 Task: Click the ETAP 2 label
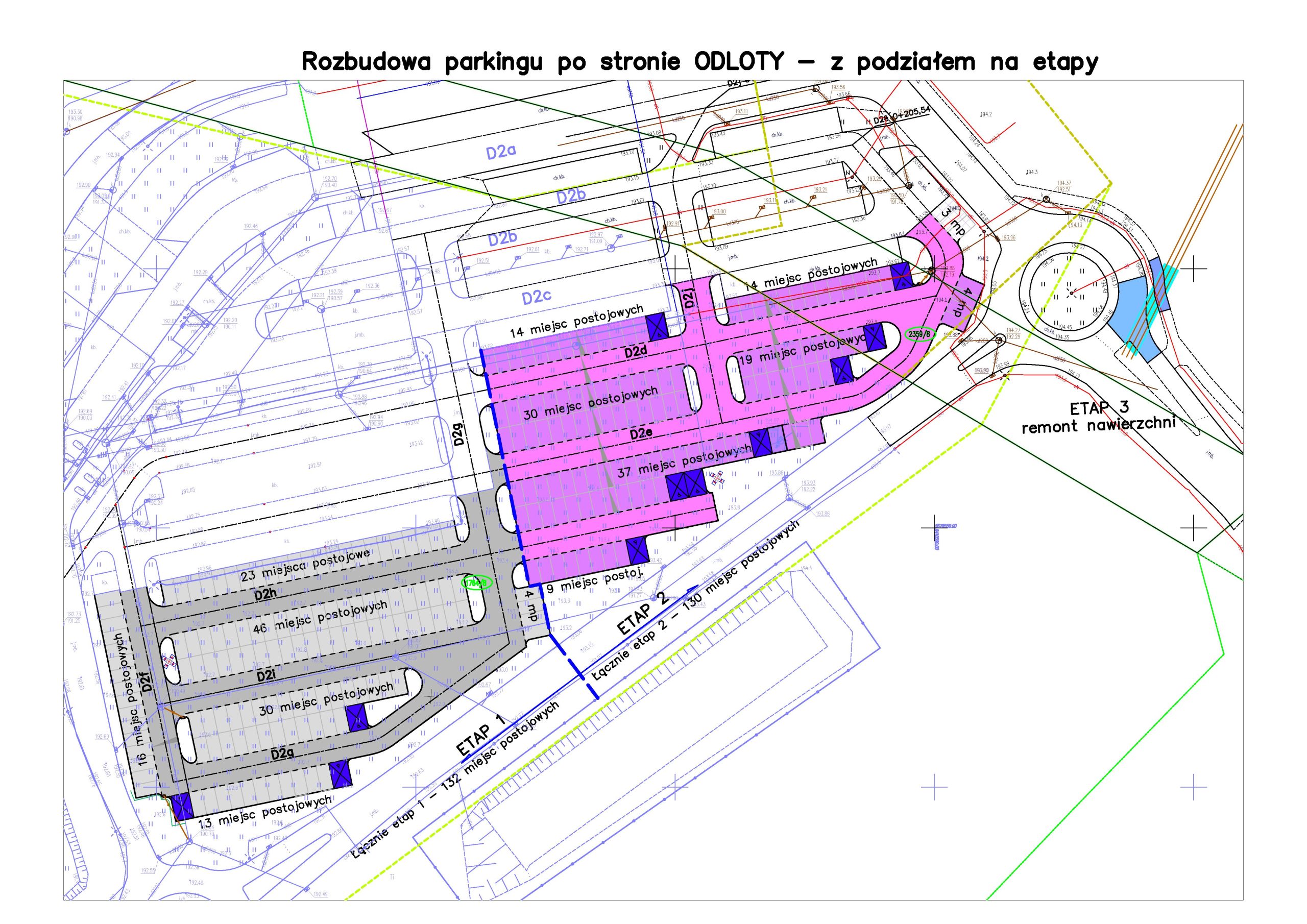[x=643, y=614]
